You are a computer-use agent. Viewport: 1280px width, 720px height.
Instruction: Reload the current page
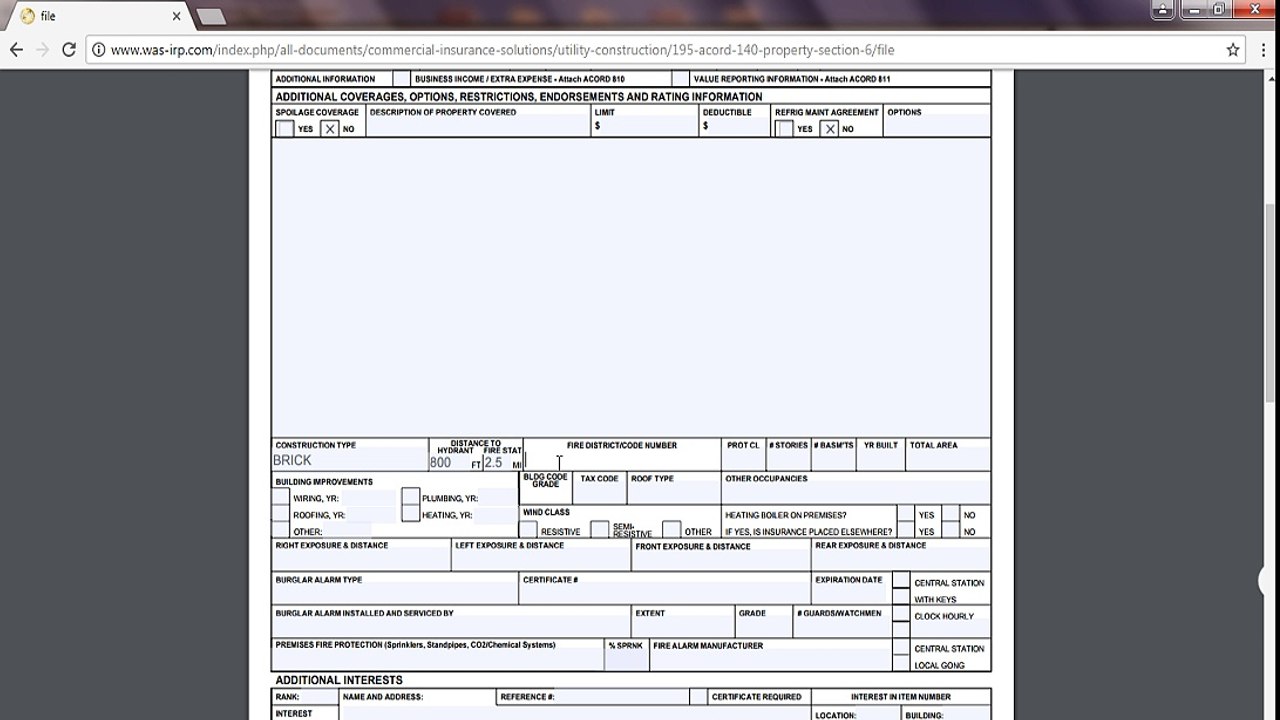69,49
